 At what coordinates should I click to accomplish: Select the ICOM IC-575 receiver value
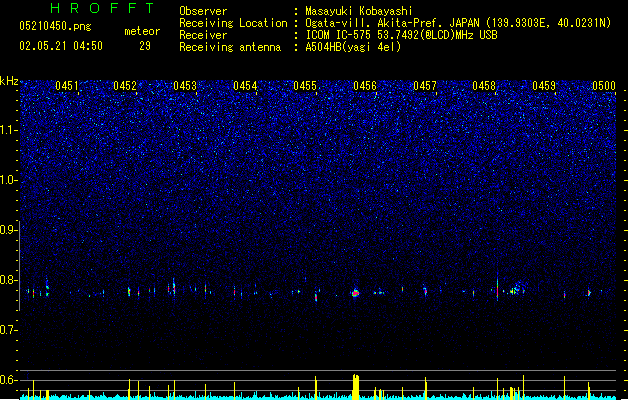click(x=401, y=35)
